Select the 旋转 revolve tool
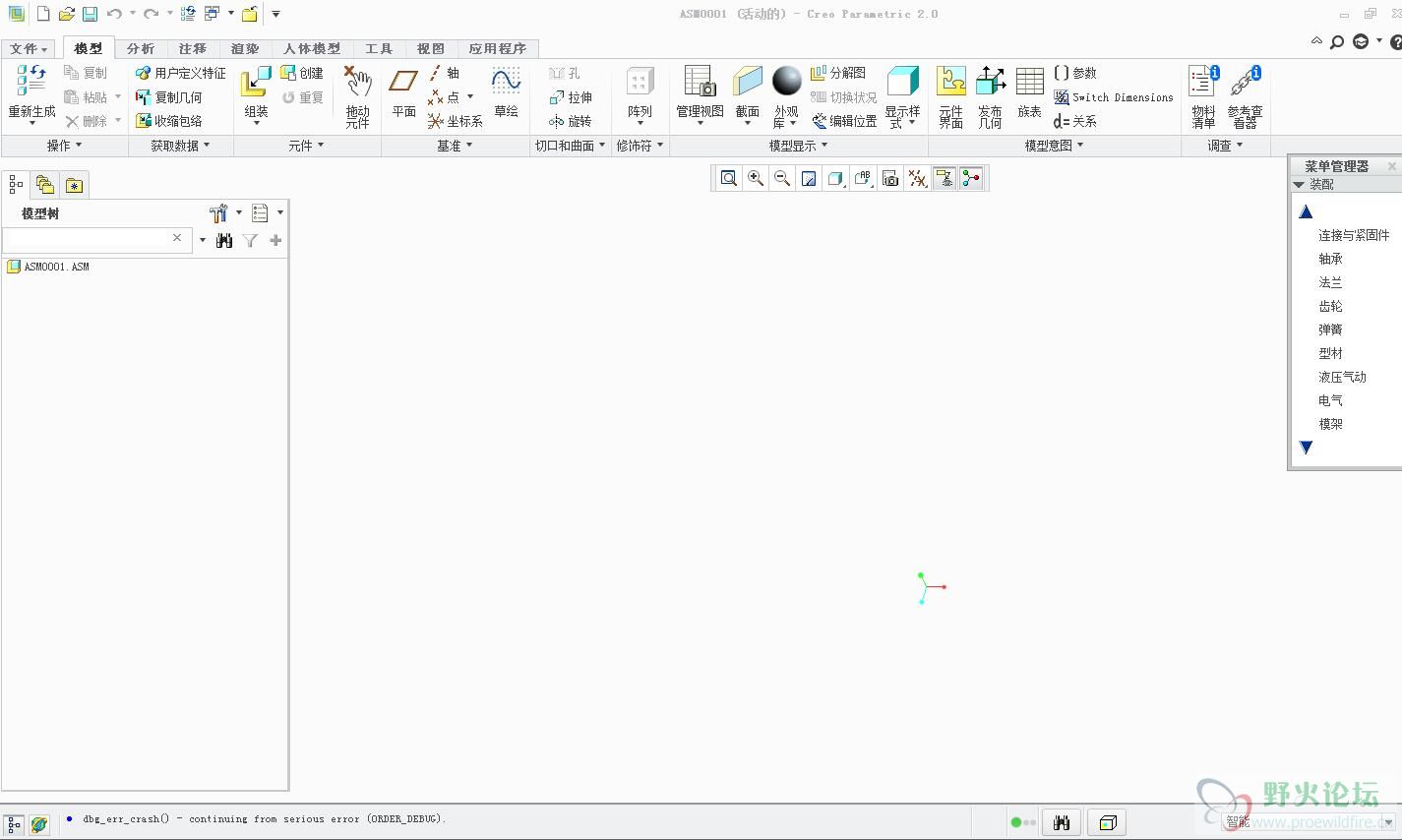Screen dimensions: 1402x840 pyautogui.click(x=571, y=121)
